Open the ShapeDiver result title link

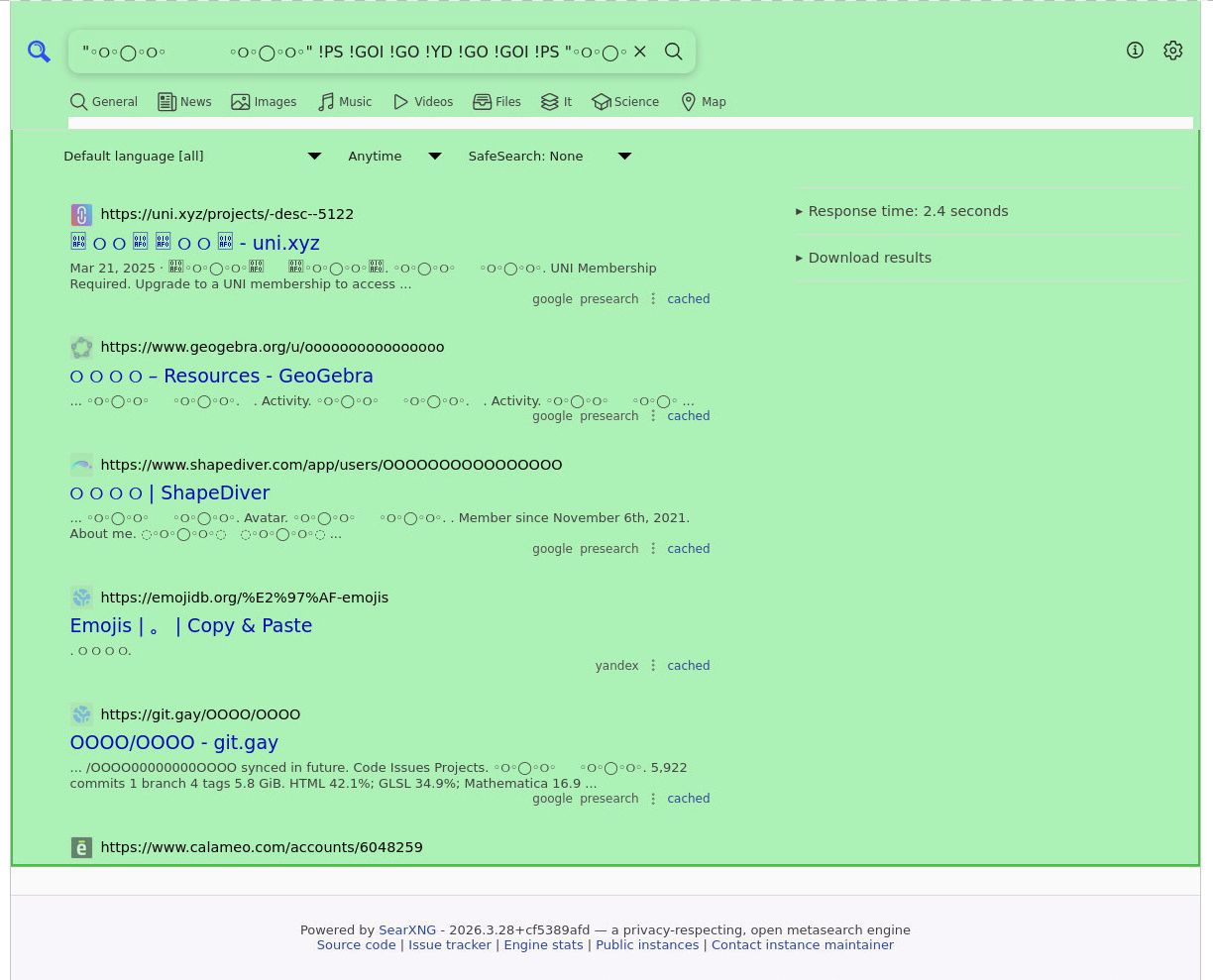tap(169, 493)
